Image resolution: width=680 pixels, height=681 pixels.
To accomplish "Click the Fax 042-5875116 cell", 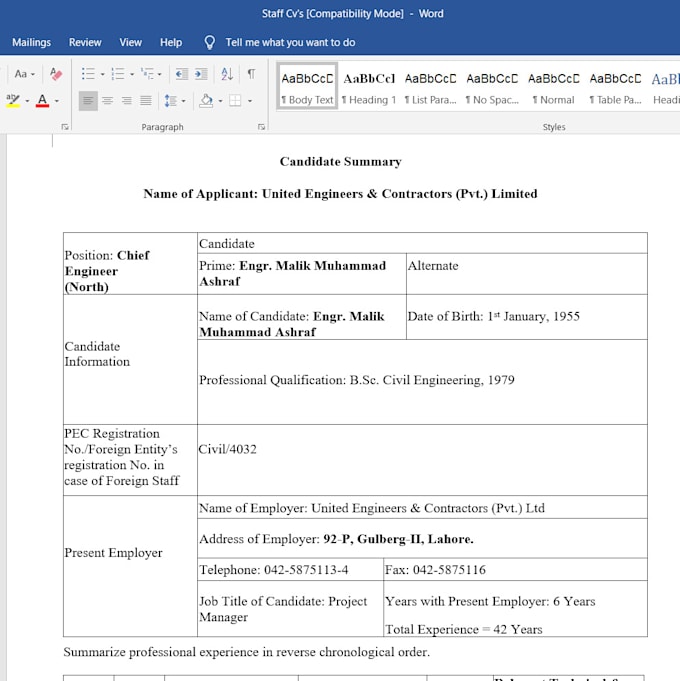I will click(x=515, y=569).
